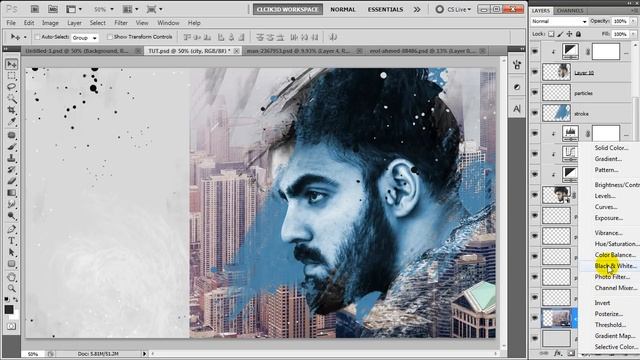Select the Spot Healing Brush tool
Image resolution: width=640 pixels, height=360 pixels.
11,135
